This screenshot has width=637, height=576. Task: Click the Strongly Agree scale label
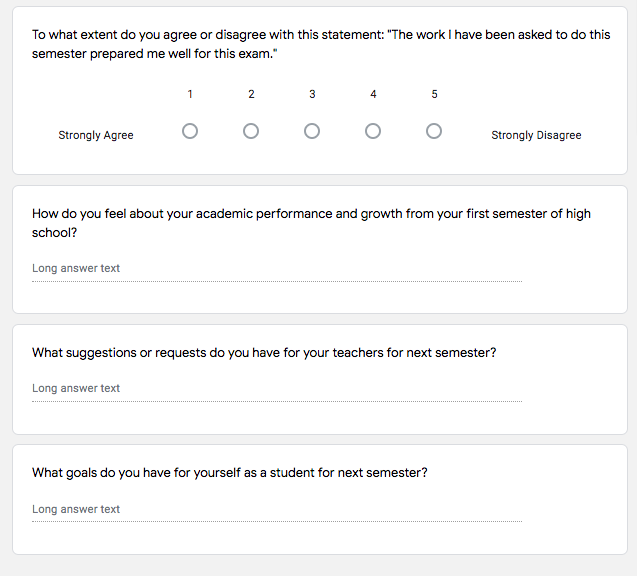click(x=96, y=135)
